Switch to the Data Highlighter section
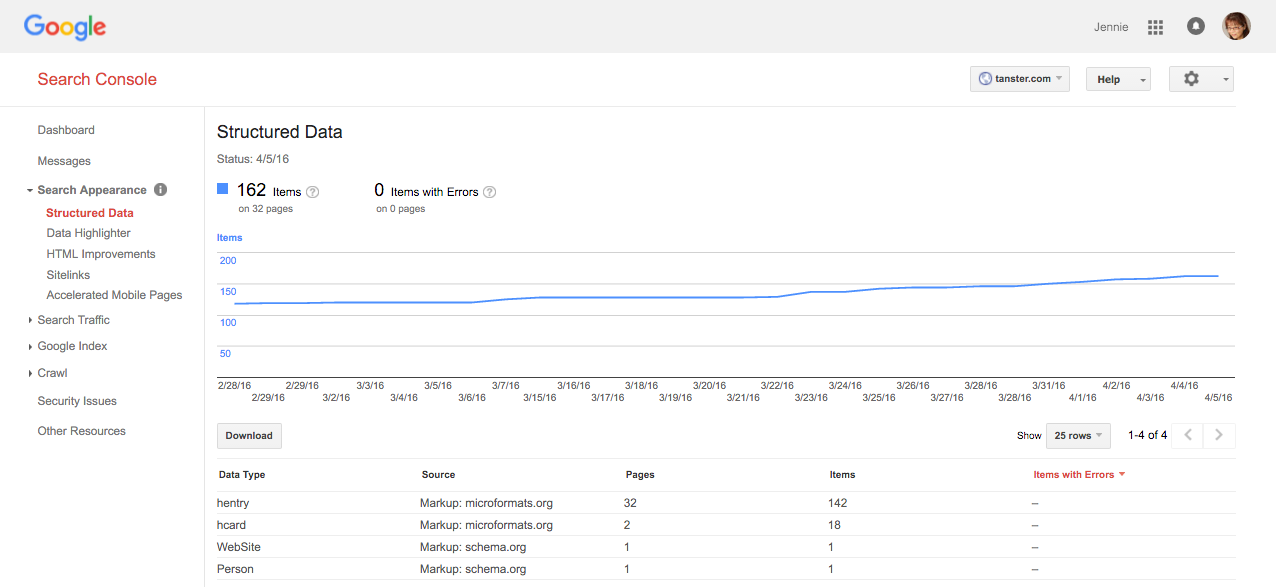 (88, 232)
